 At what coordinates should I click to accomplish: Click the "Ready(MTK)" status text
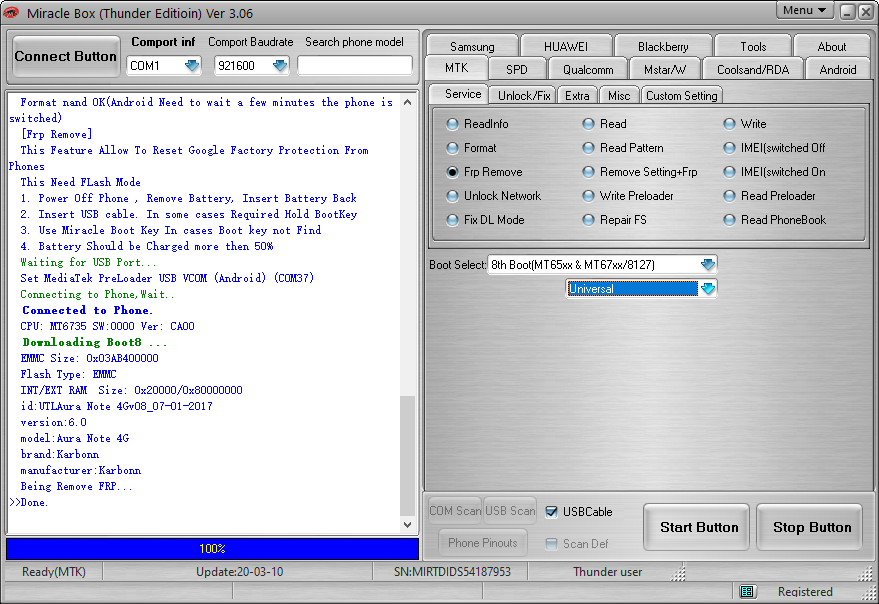54,571
